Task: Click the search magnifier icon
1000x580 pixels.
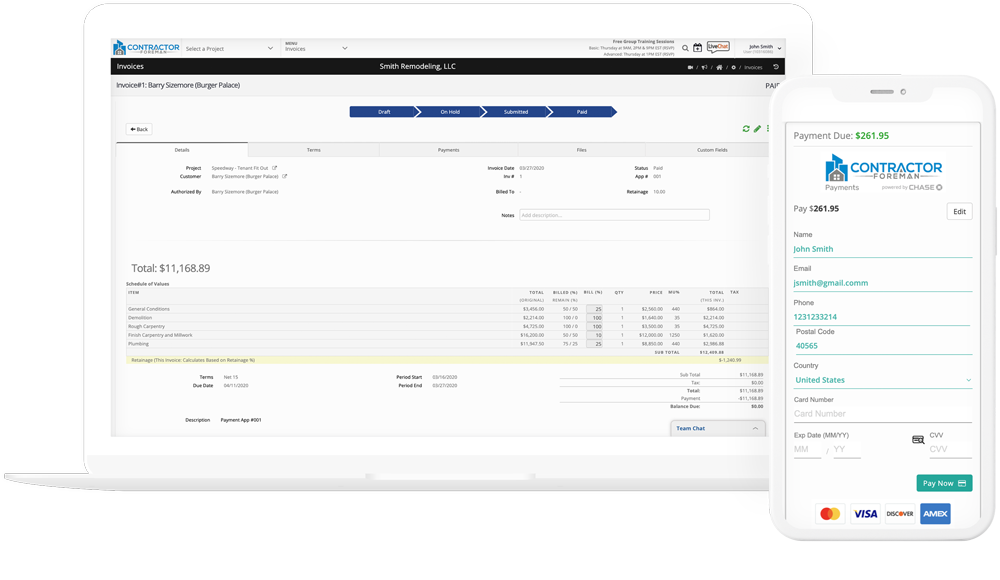Action: [x=685, y=48]
